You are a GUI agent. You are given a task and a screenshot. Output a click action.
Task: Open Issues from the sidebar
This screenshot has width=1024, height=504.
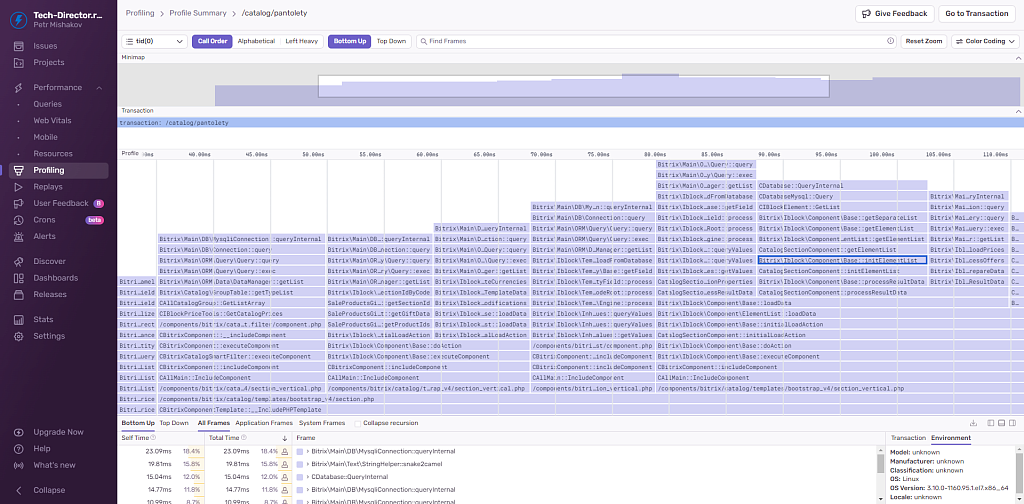[x=44, y=46]
